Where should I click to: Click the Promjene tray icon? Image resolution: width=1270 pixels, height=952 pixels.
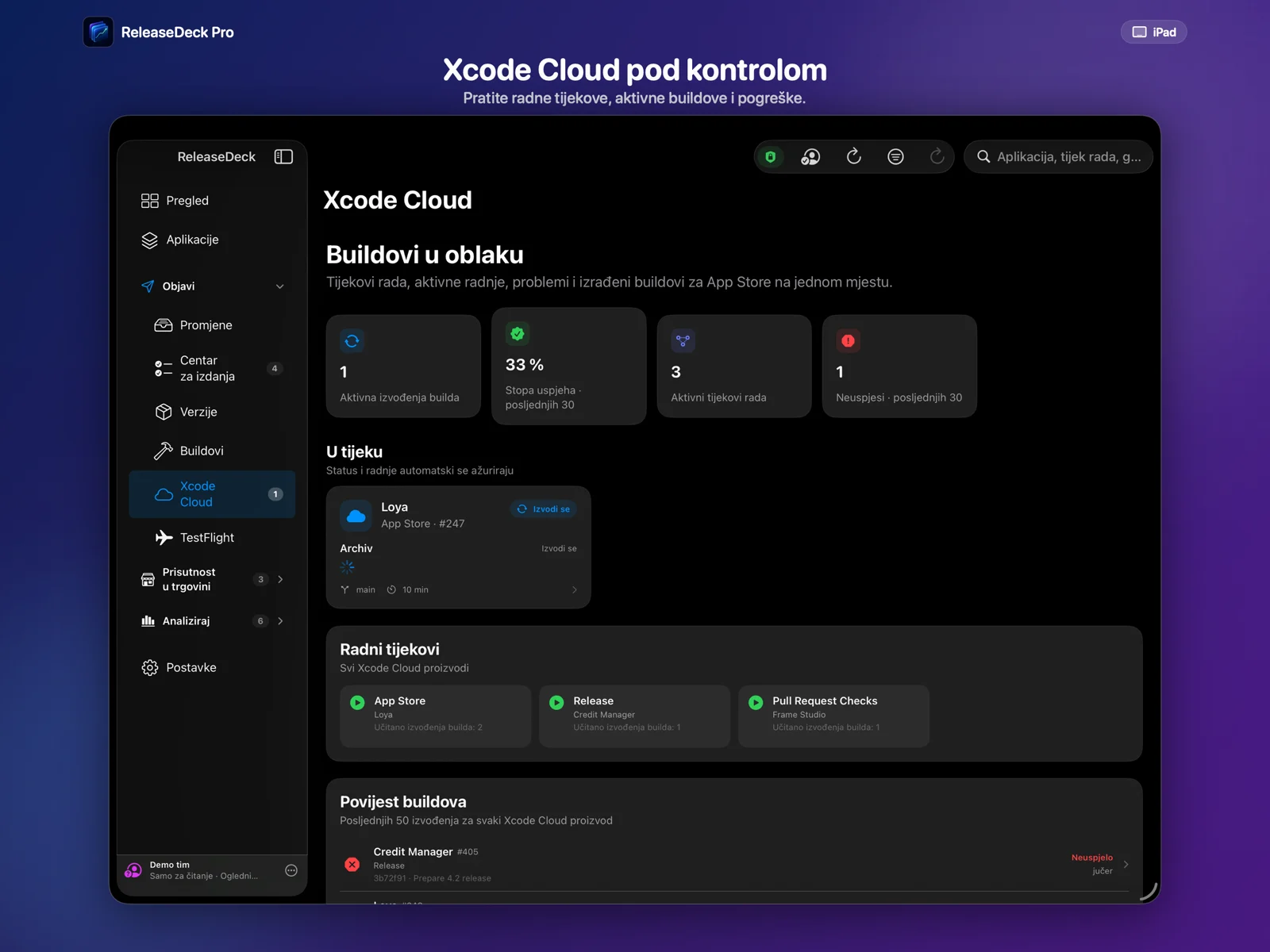tap(164, 325)
